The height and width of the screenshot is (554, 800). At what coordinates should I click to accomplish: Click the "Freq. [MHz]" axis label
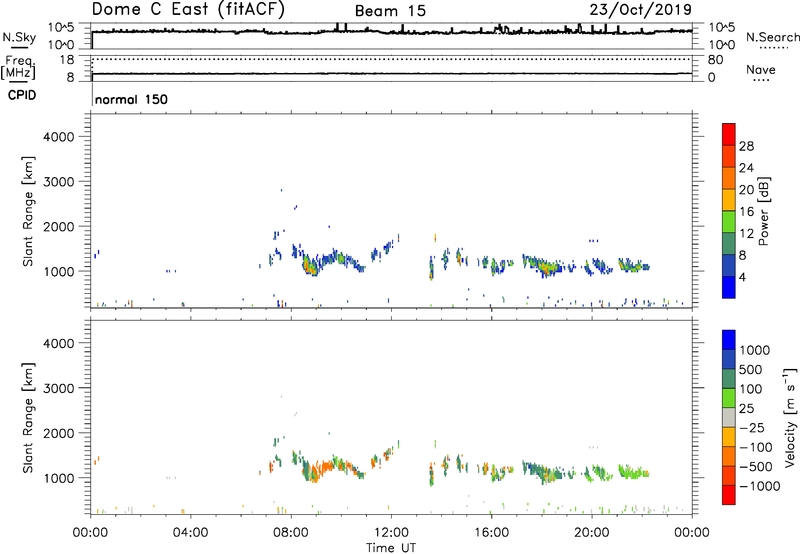[18, 67]
